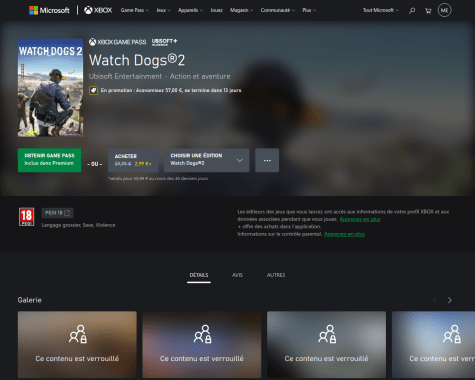Click the Action et aventure genre text

pos(200,76)
